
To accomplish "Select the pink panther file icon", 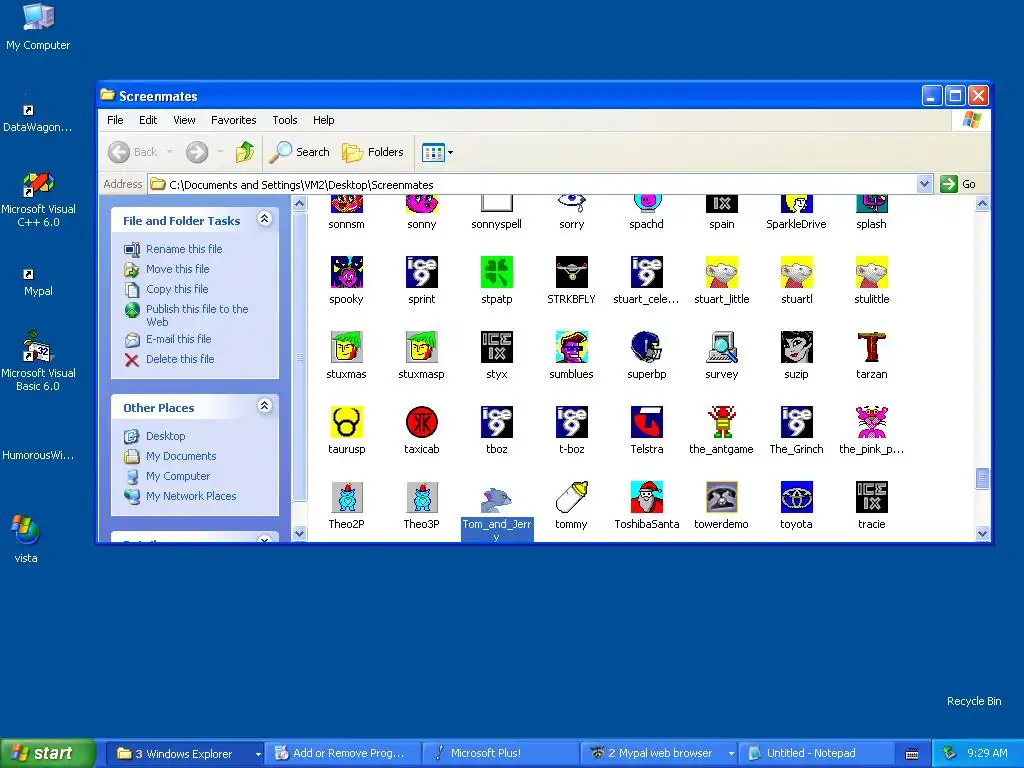I will pos(872,423).
